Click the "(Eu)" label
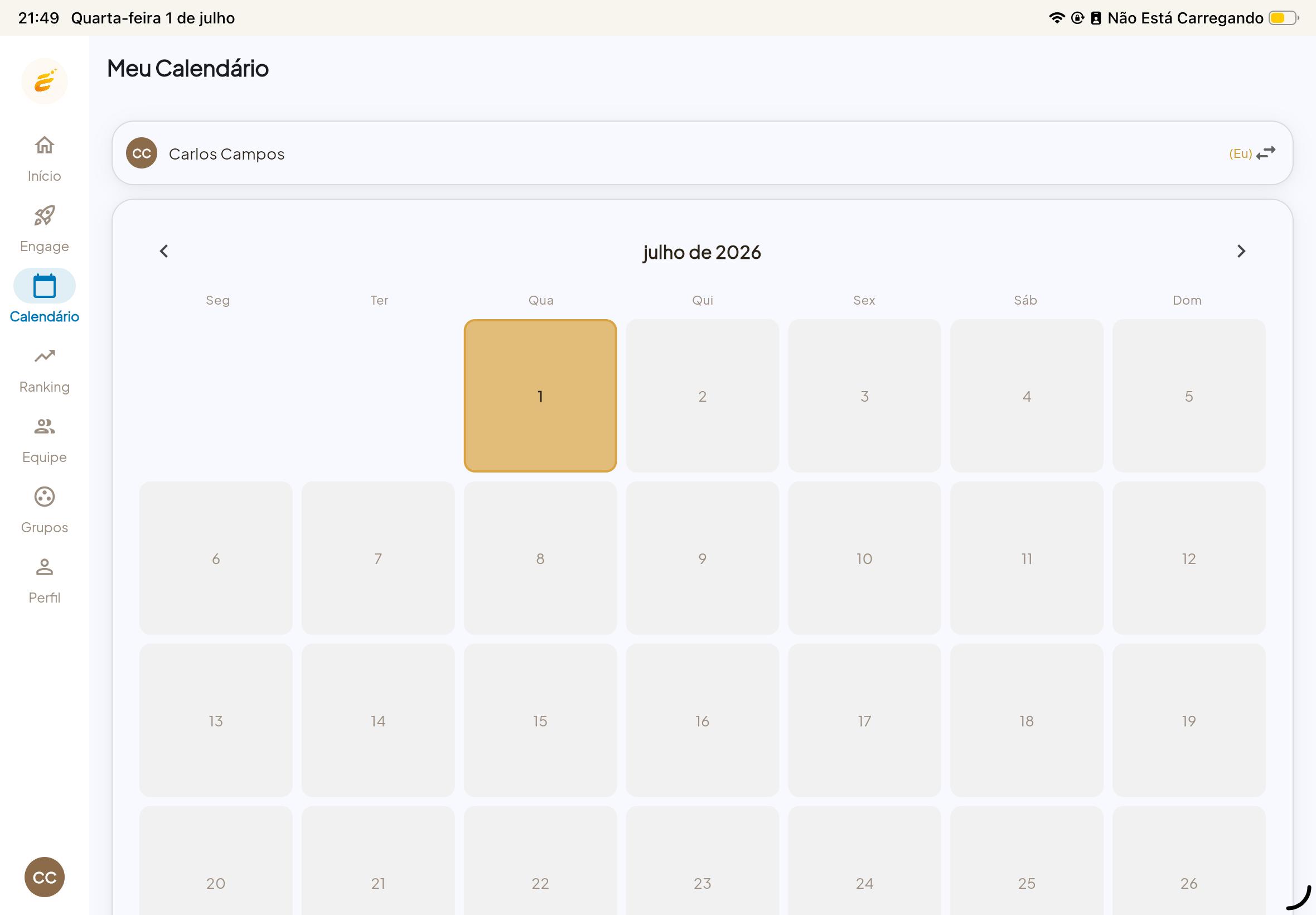Image resolution: width=1316 pixels, height=915 pixels. 1240,153
